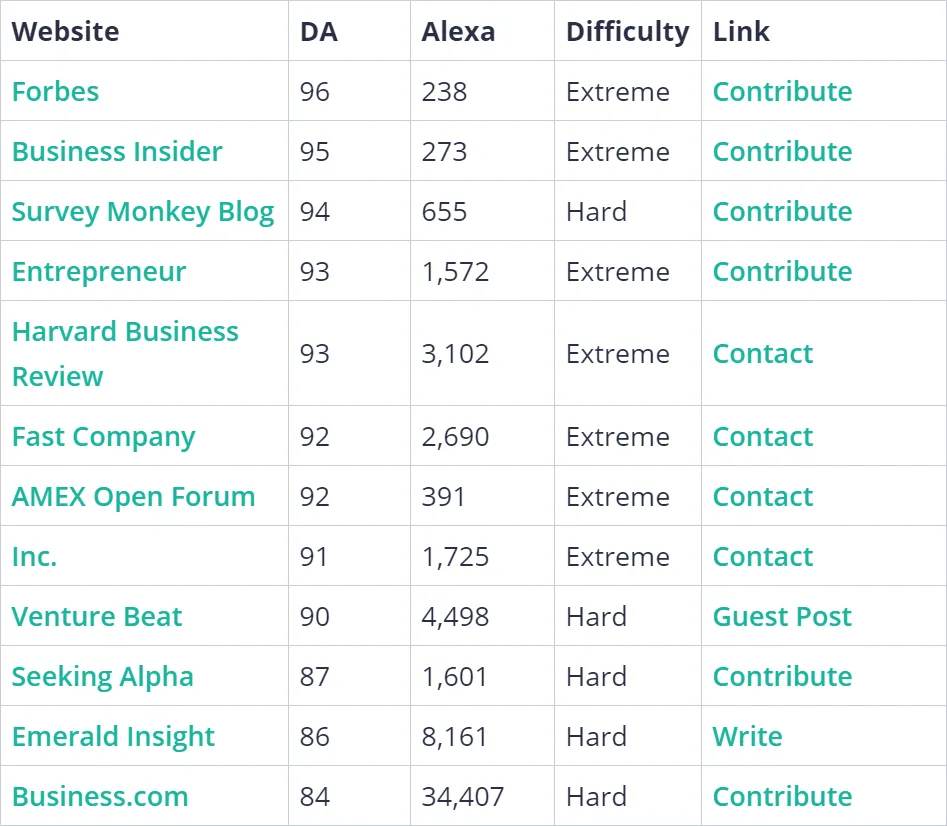Open Survey Monkey Blog link

pyautogui.click(x=143, y=212)
